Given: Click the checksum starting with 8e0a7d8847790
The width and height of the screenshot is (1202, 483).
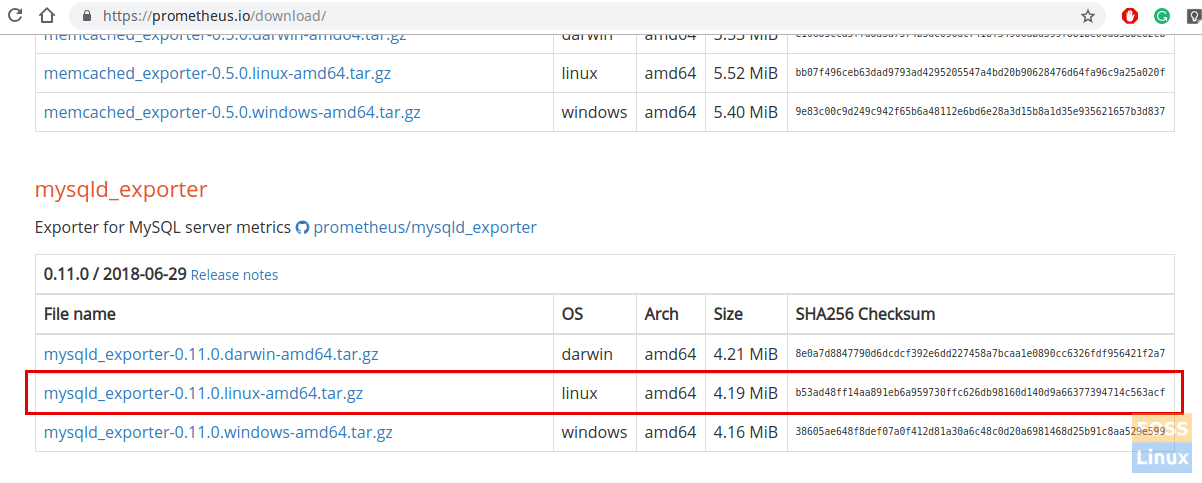Looking at the screenshot, I should coord(980,354).
